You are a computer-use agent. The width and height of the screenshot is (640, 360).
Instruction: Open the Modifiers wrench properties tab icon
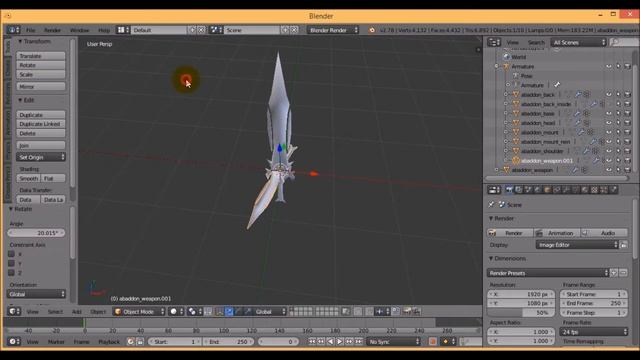pyautogui.click(x=566, y=190)
